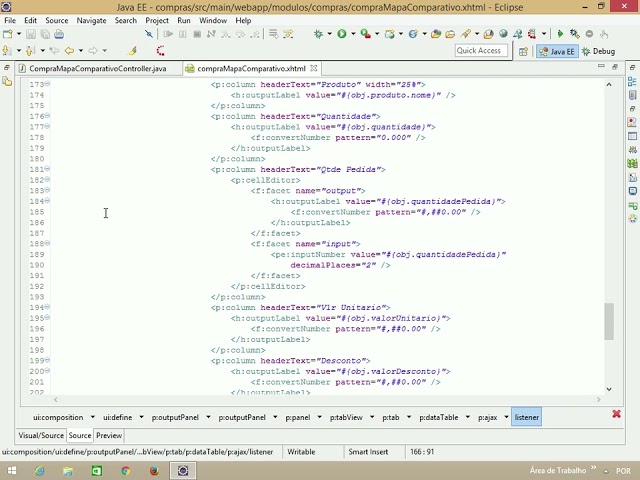Click the green bug Debug launch icon
The width and height of the screenshot is (640, 480).
tap(318, 34)
